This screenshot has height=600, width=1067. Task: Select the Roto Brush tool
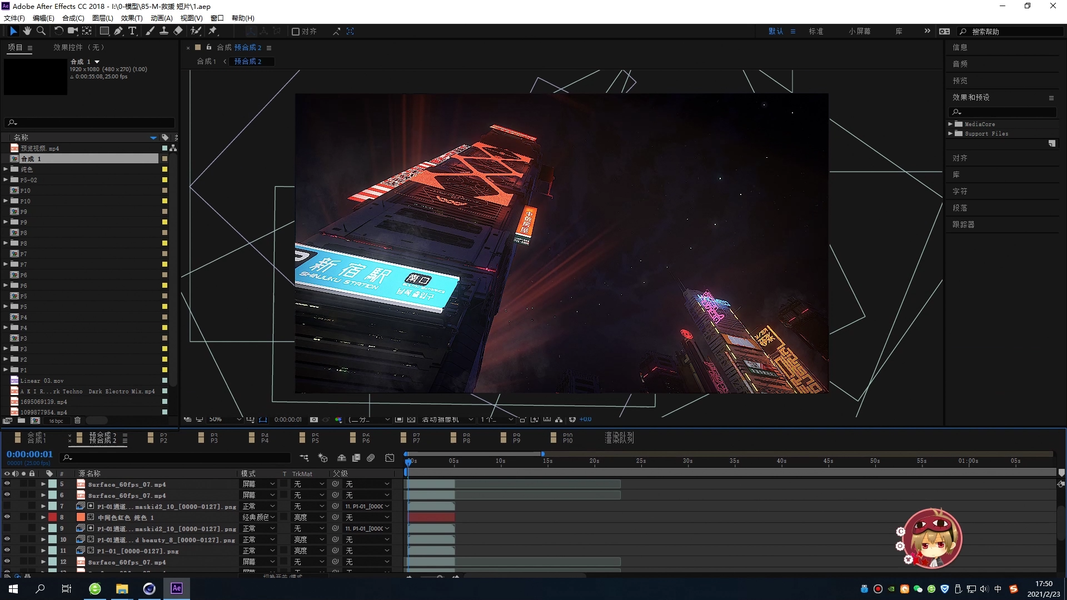(x=196, y=31)
